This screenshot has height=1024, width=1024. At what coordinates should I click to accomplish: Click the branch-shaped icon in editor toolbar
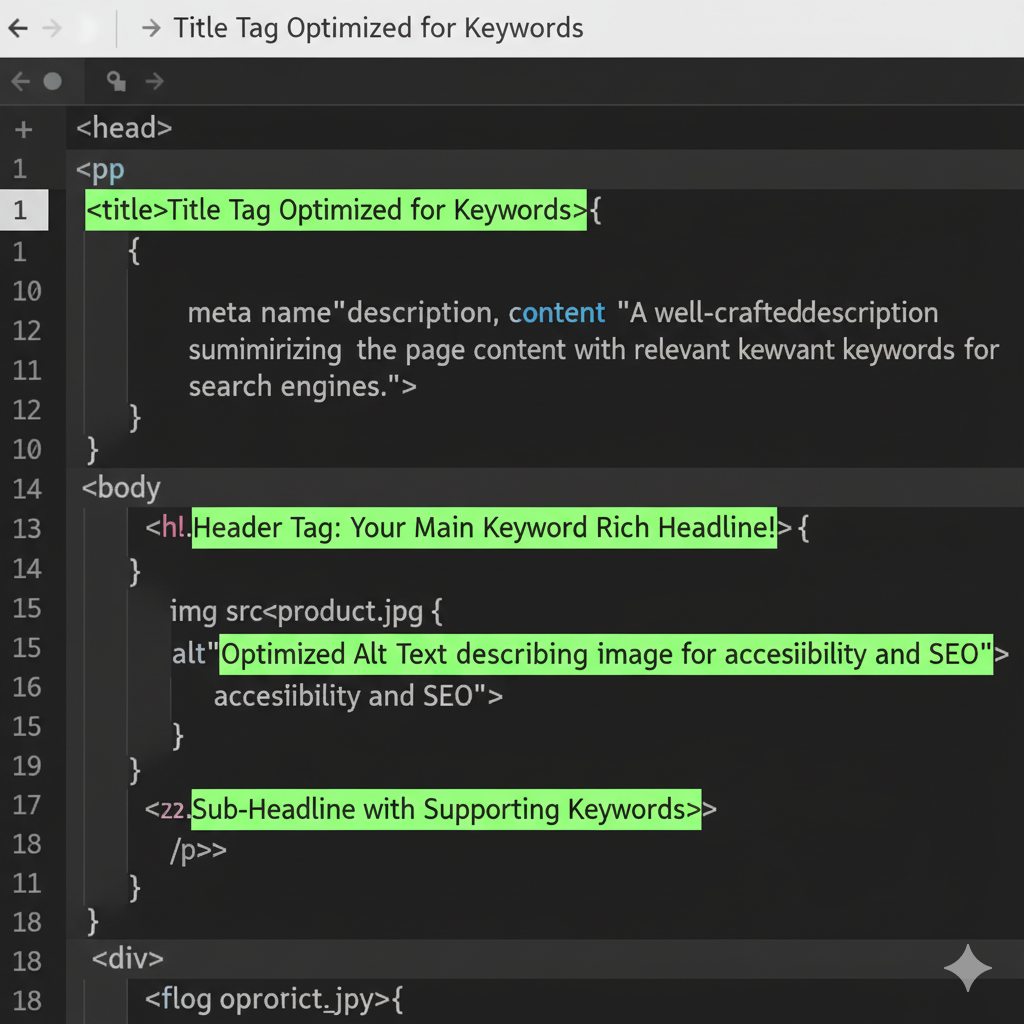click(116, 81)
